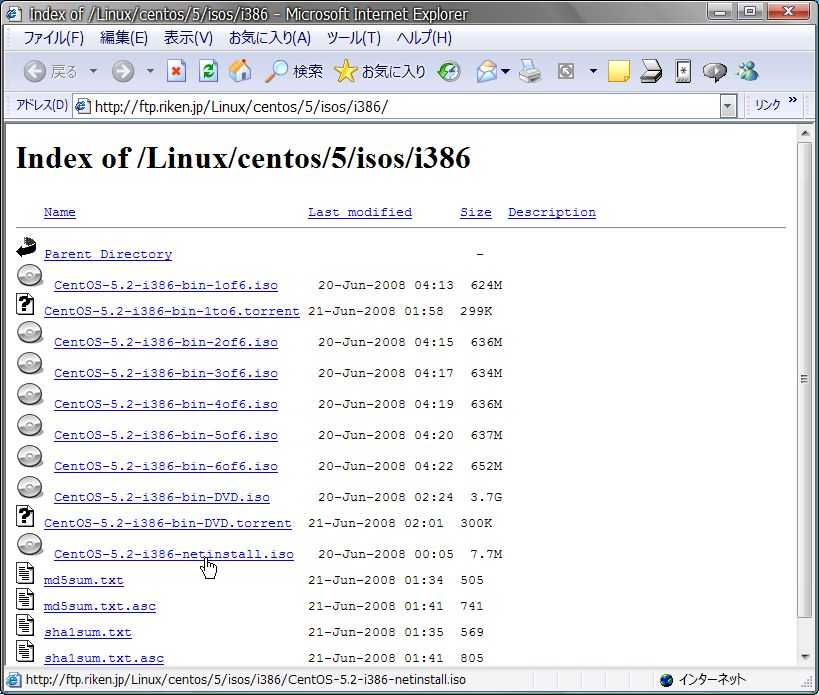Click the asterisk device toolbar icon
This screenshot has width=819, height=695.
(683, 71)
